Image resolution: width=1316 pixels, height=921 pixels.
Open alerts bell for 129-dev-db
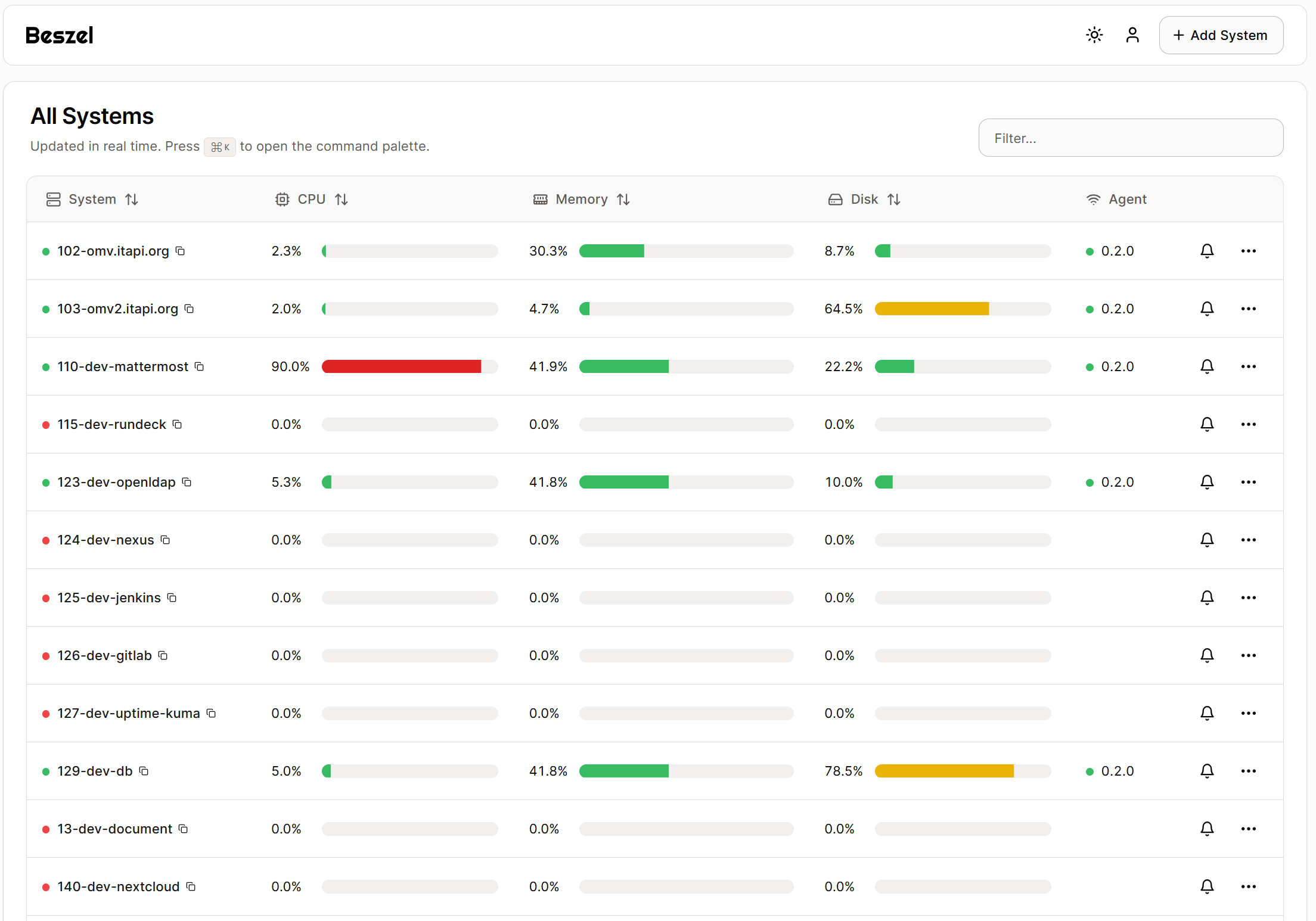tap(1207, 771)
